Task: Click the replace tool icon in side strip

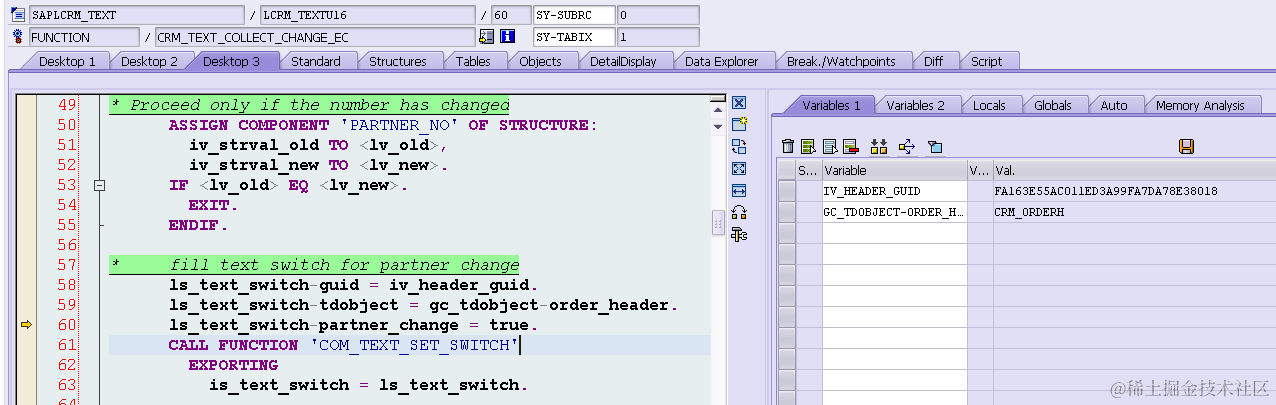Action: pos(739,147)
